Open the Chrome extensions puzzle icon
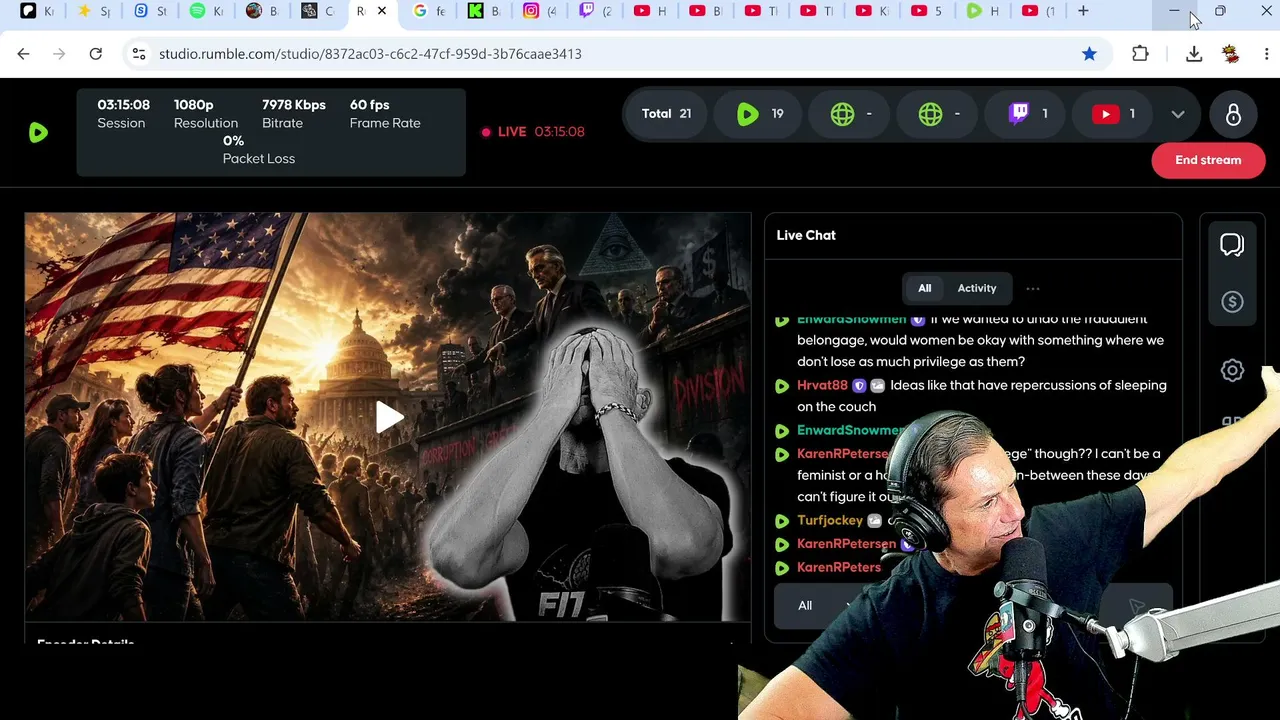Viewport: 1280px width, 720px height. click(x=1140, y=54)
